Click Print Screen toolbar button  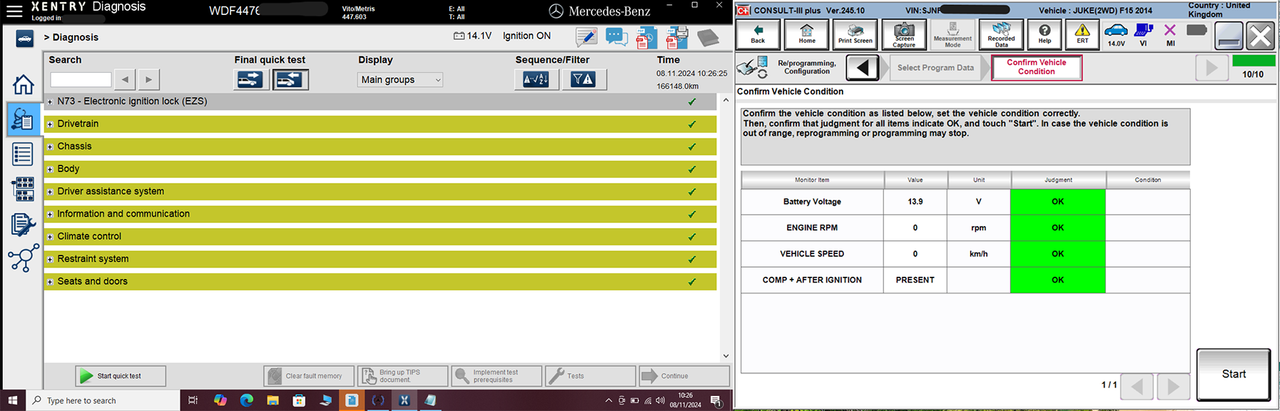click(855, 34)
